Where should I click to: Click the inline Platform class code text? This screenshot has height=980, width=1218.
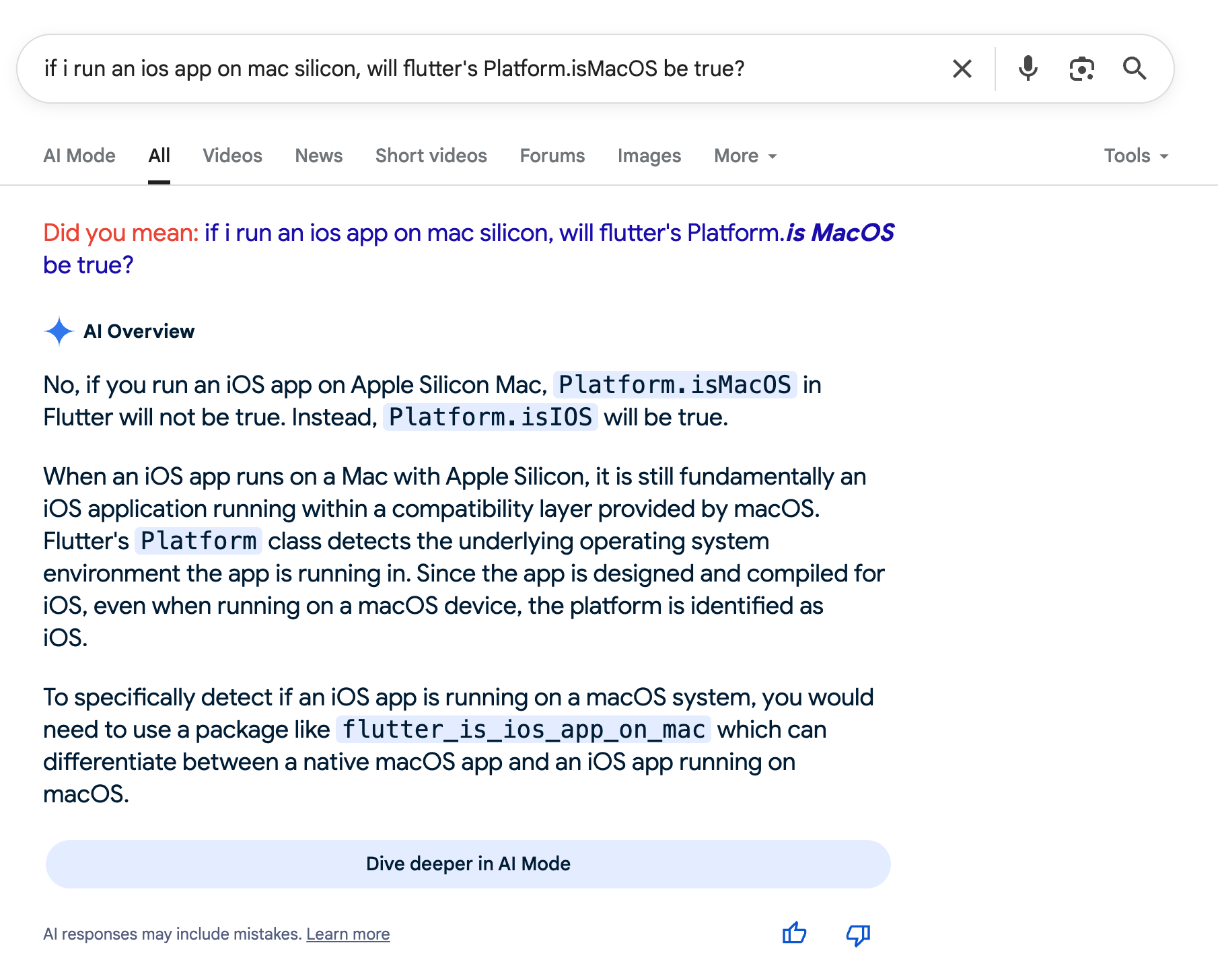coord(199,541)
